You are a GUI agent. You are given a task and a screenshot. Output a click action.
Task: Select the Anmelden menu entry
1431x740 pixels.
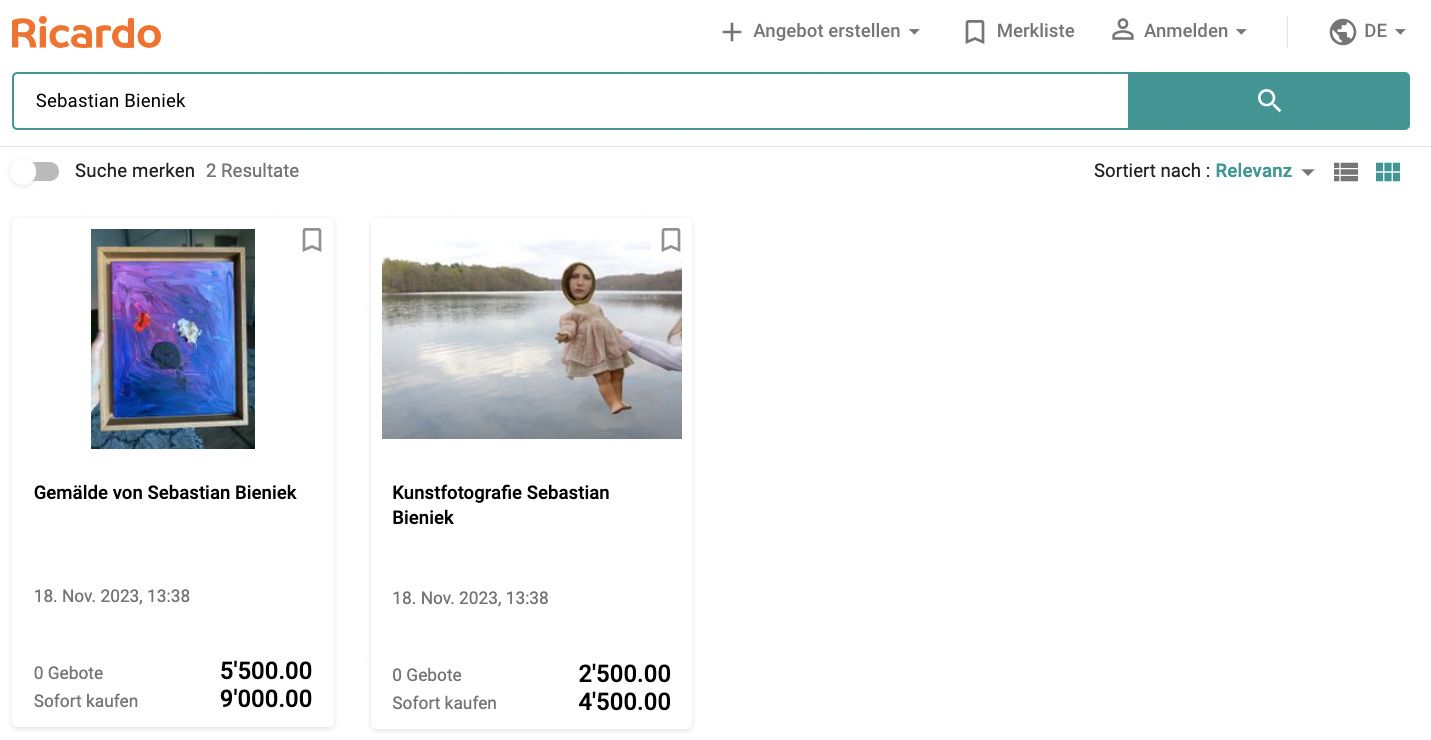pos(1186,31)
